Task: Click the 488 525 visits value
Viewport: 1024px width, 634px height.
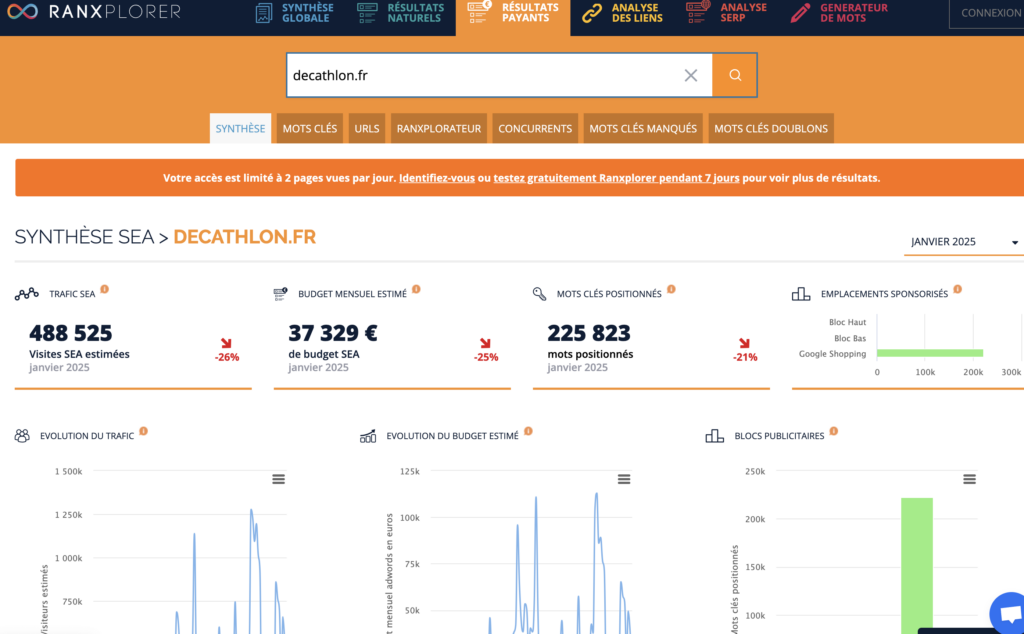Action: click(x=71, y=333)
